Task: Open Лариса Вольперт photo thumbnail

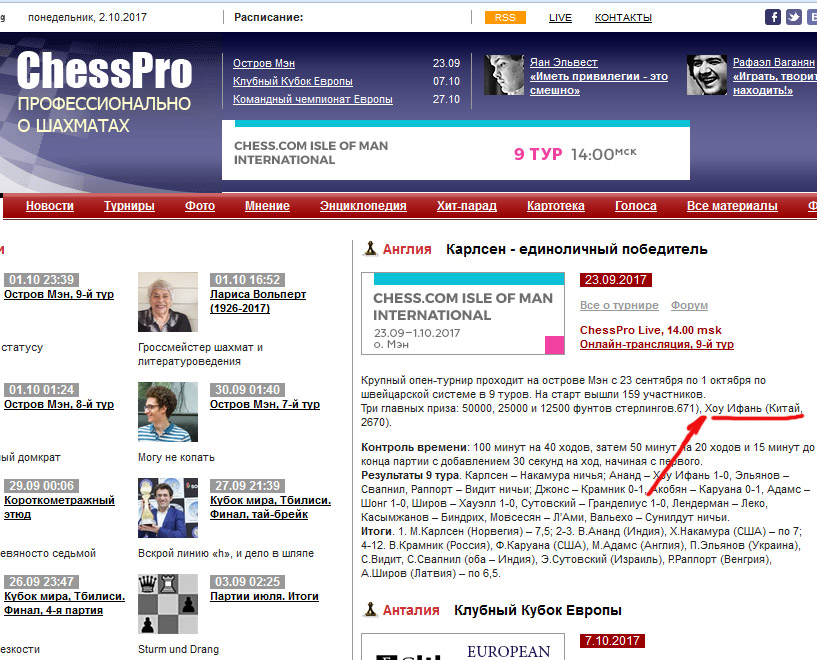Action: (168, 302)
